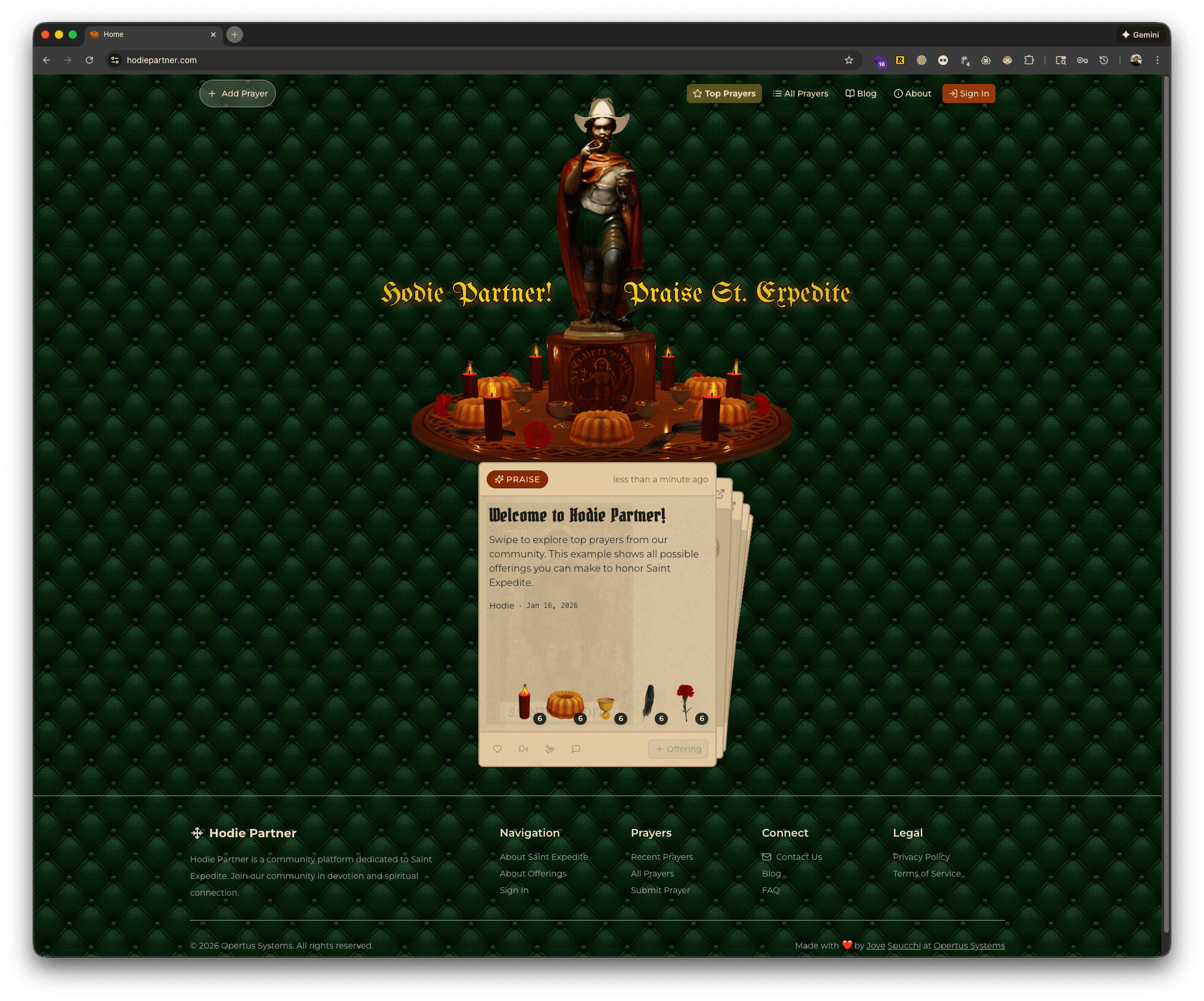Click the + Offering button on the card
The height and width of the screenshot is (1001, 1204).
678,749
